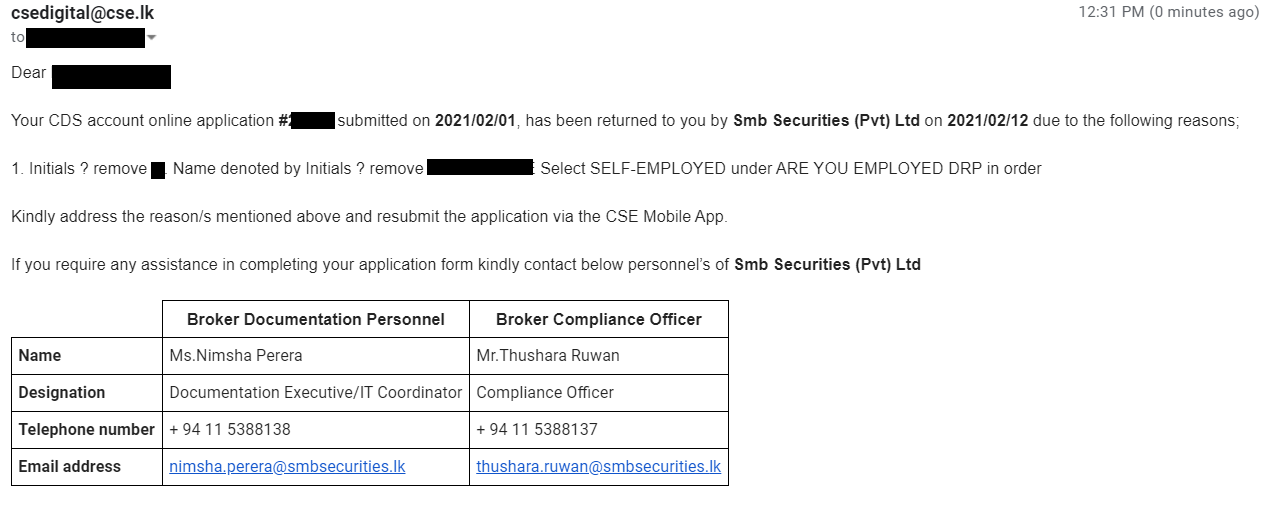Click sender address csedigital@cse.lk
1278x519 pixels.
(82, 13)
